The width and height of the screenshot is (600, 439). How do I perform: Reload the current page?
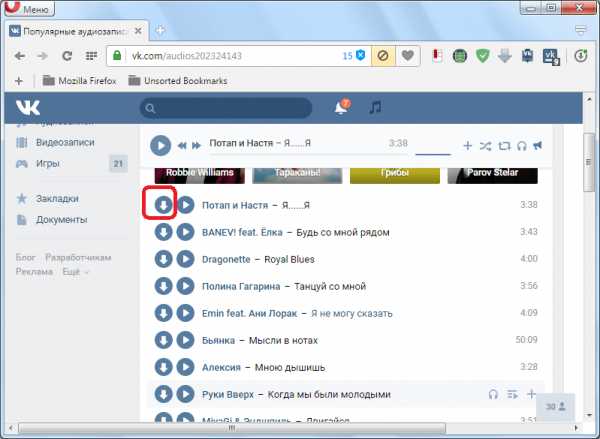tap(67, 56)
